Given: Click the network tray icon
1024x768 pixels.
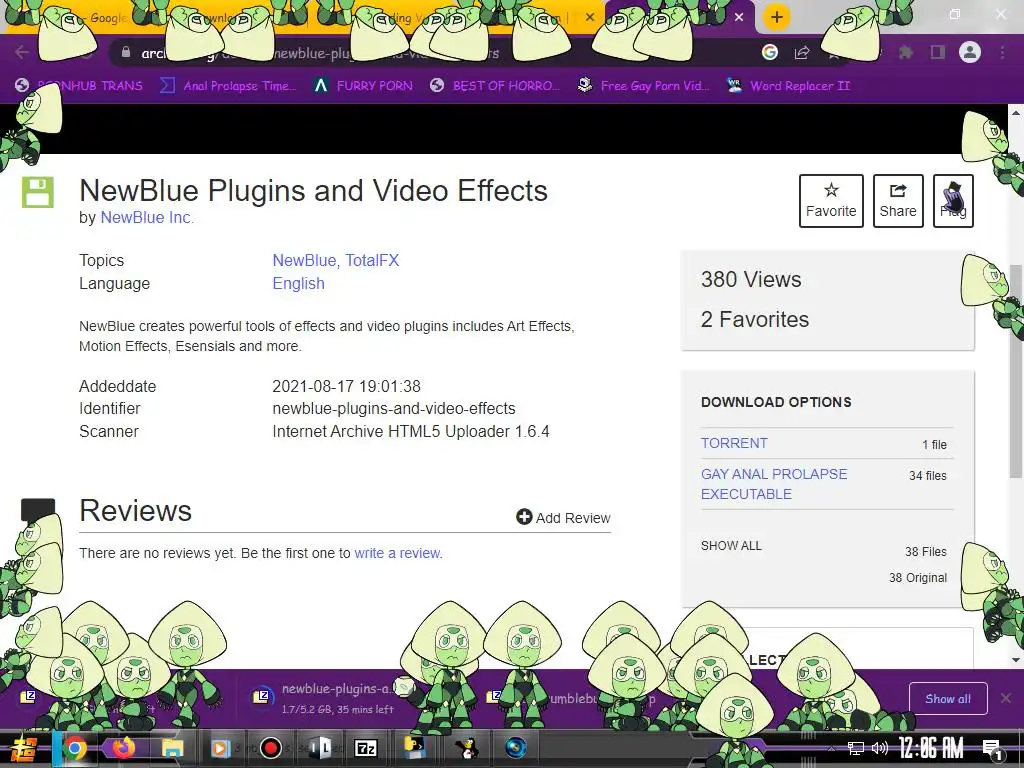Looking at the screenshot, I should point(855,748).
